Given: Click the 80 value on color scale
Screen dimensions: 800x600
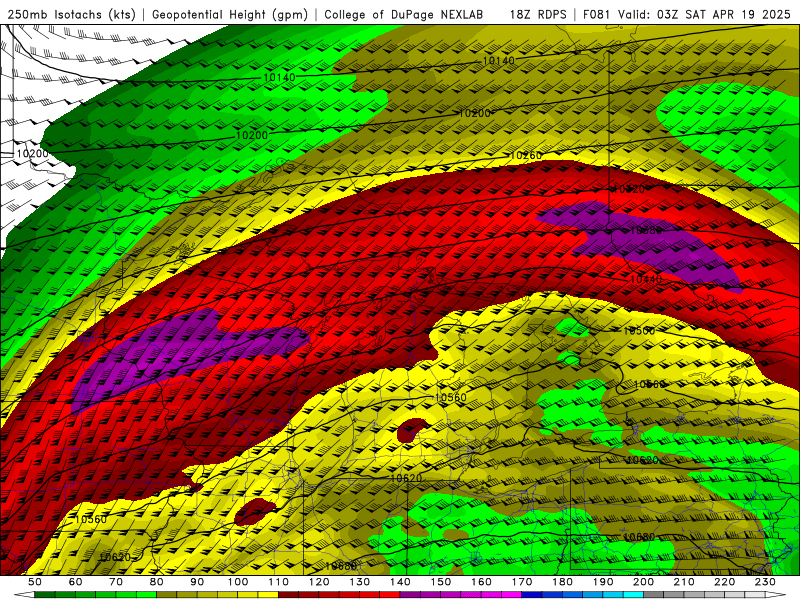Looking at the screenshot, I should pyautogui.click(x=157, y=582).
